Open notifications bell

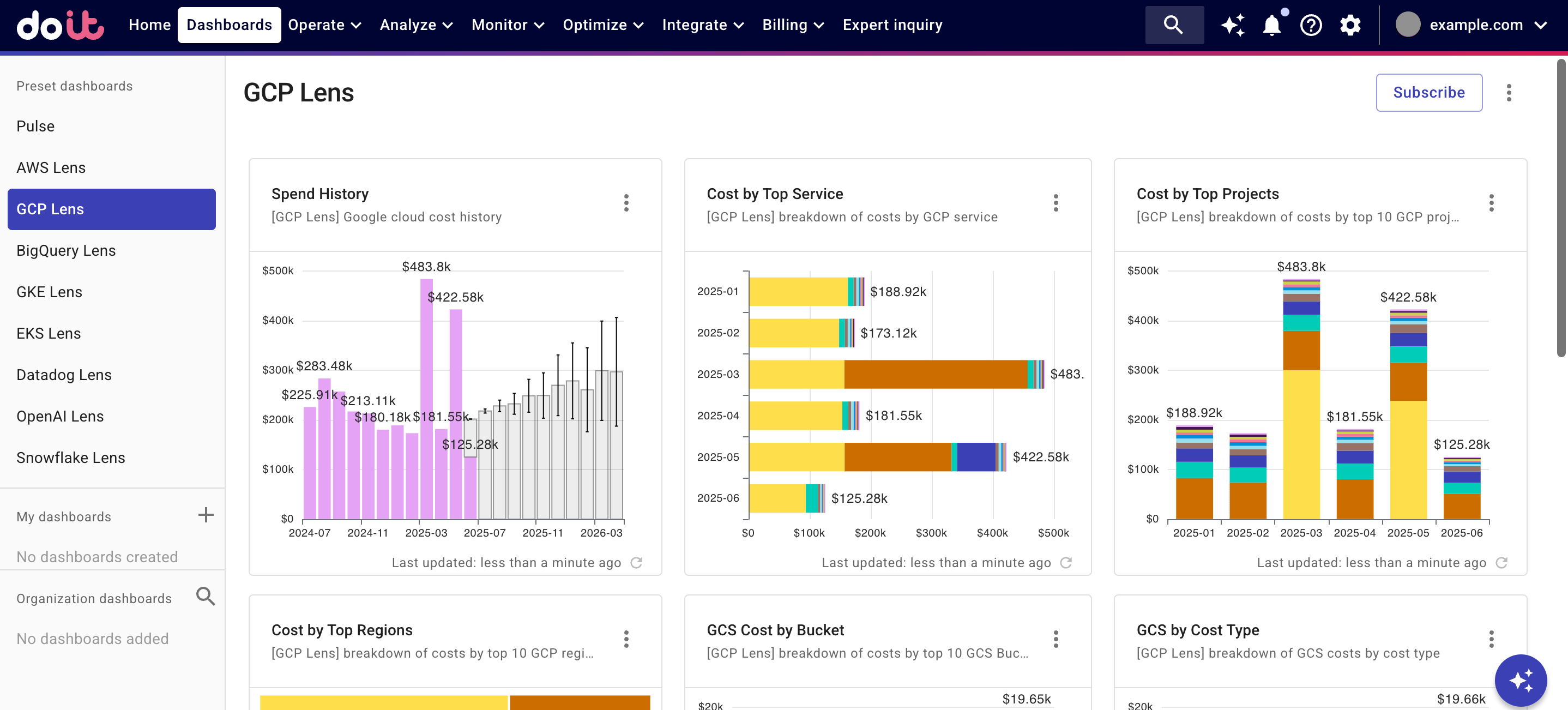pos(1271,25)
